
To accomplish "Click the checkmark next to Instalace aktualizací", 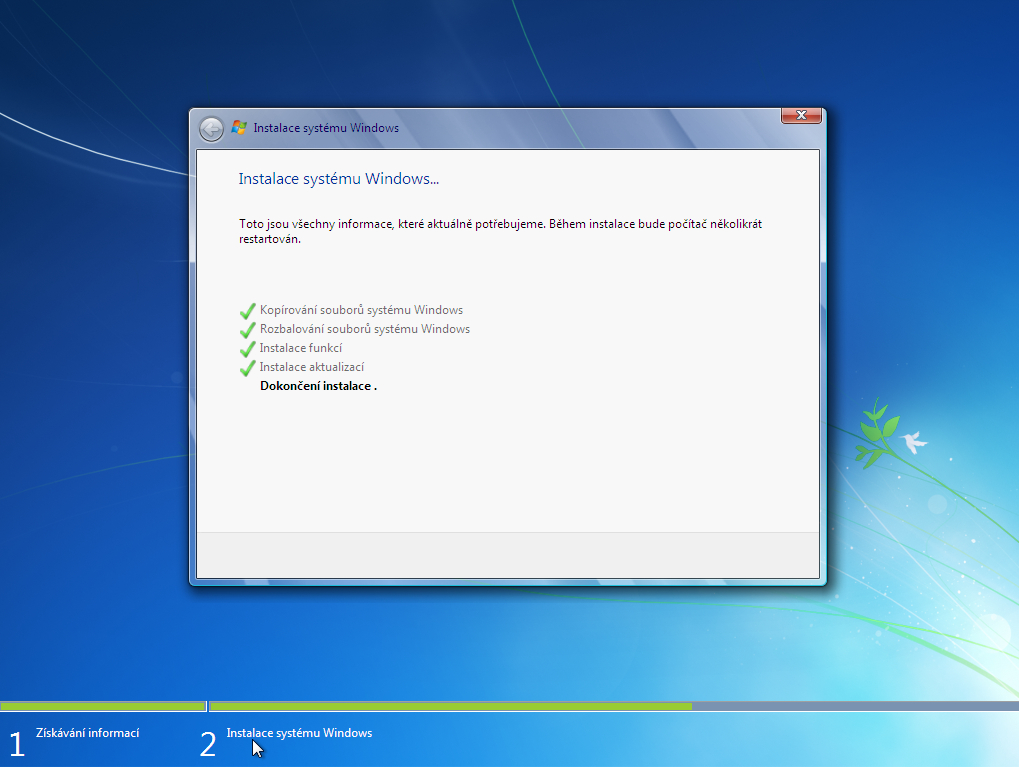I will (x=247, y=367).
